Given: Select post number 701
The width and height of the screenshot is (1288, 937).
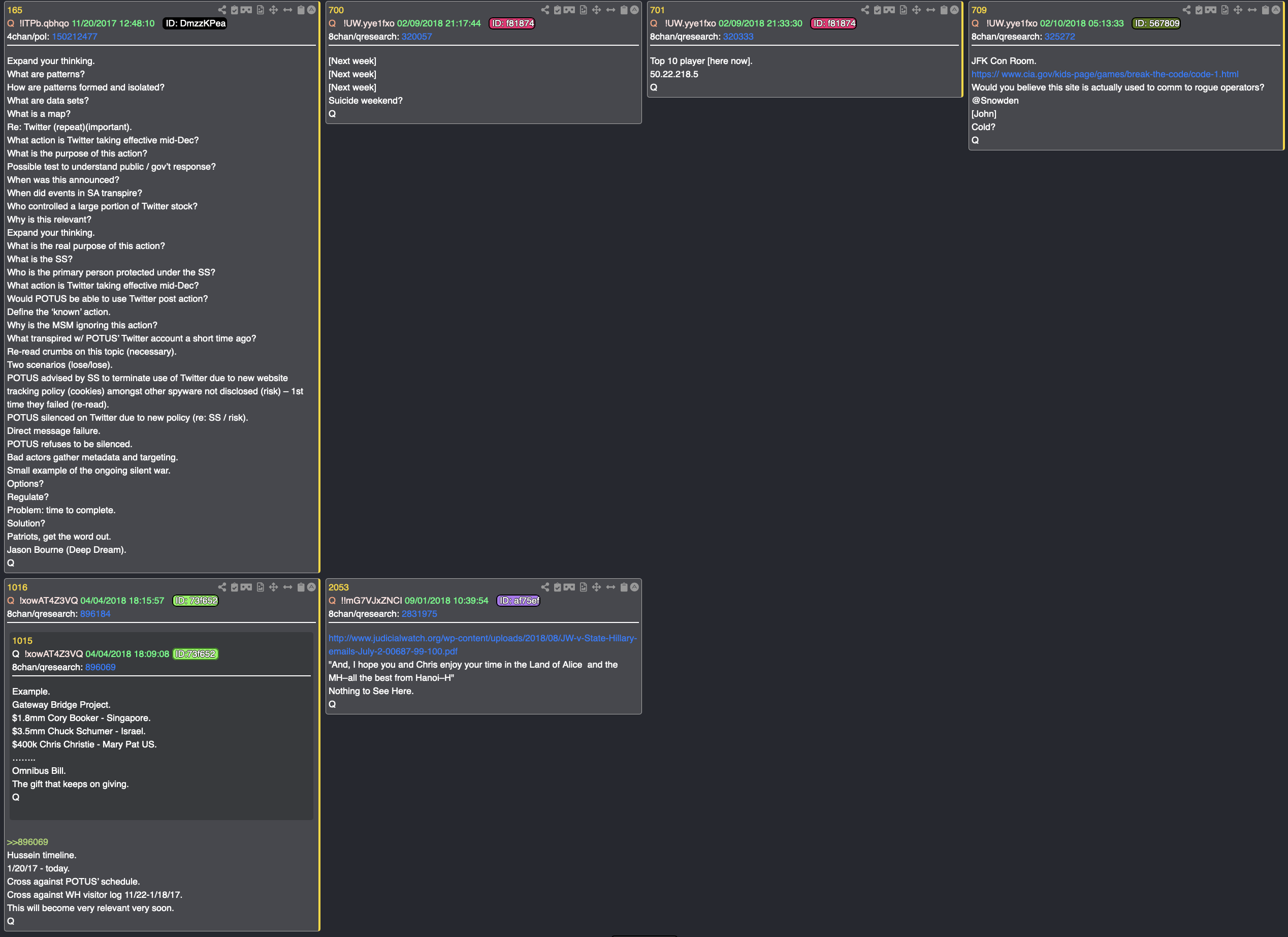Looking at the screenshot, I should pyautogui.click(x=658, y=10).
